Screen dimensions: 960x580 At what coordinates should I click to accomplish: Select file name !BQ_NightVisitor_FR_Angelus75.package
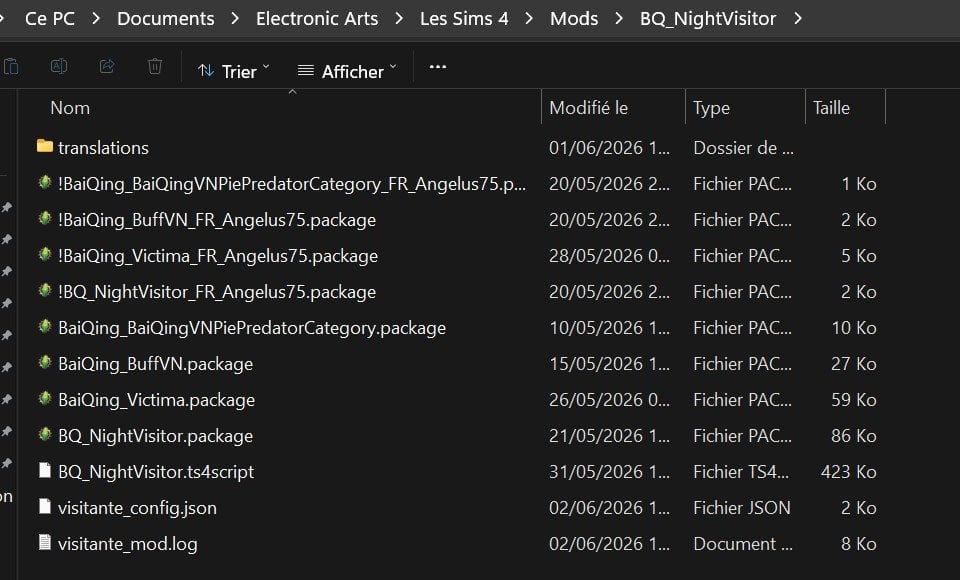[x=217, y=292]
